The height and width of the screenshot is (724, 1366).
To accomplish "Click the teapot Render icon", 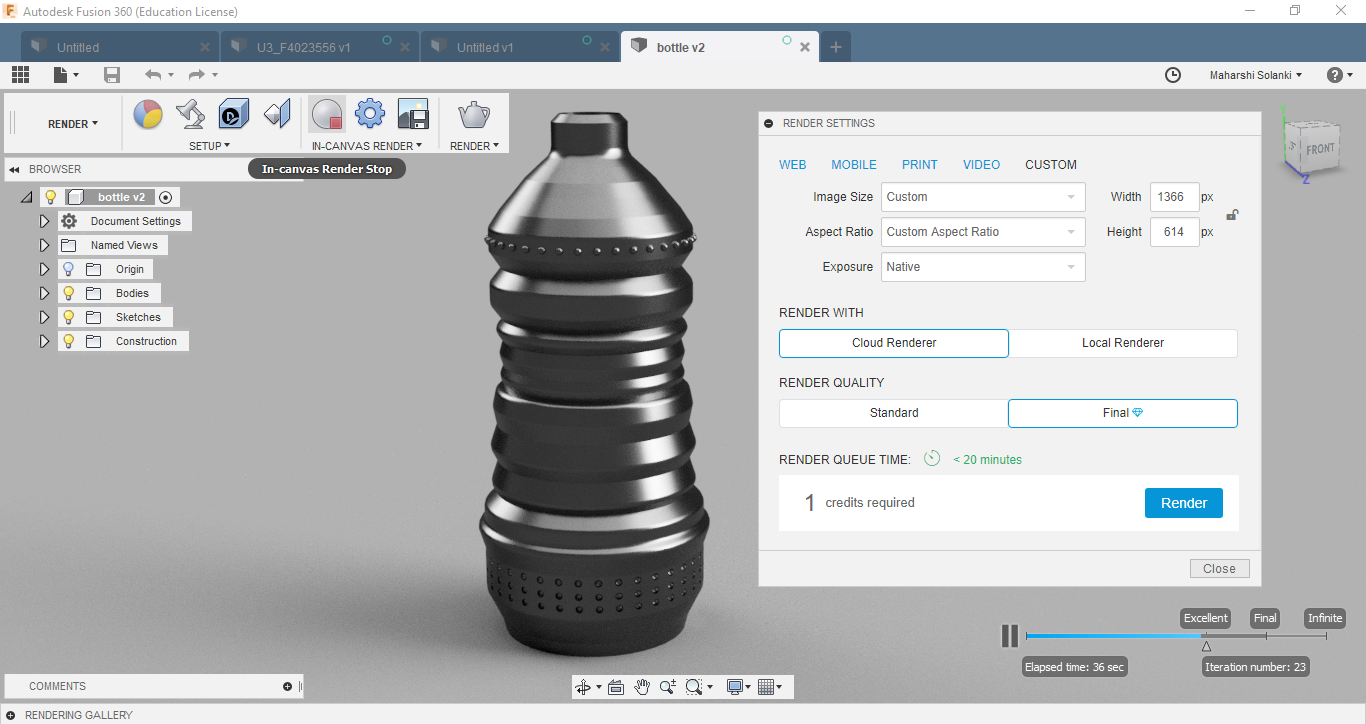I will [x=474, y=115].
